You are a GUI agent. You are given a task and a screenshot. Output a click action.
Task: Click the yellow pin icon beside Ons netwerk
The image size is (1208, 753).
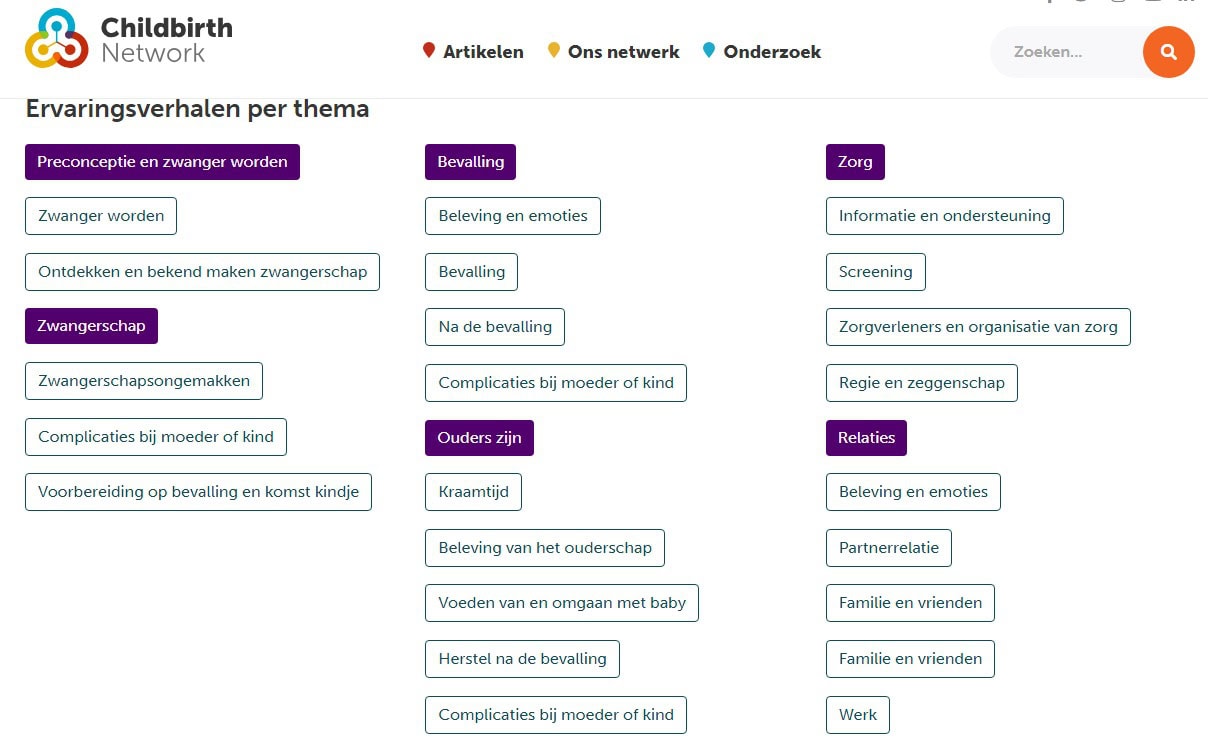pyautogui.click(x=554, y=50)
